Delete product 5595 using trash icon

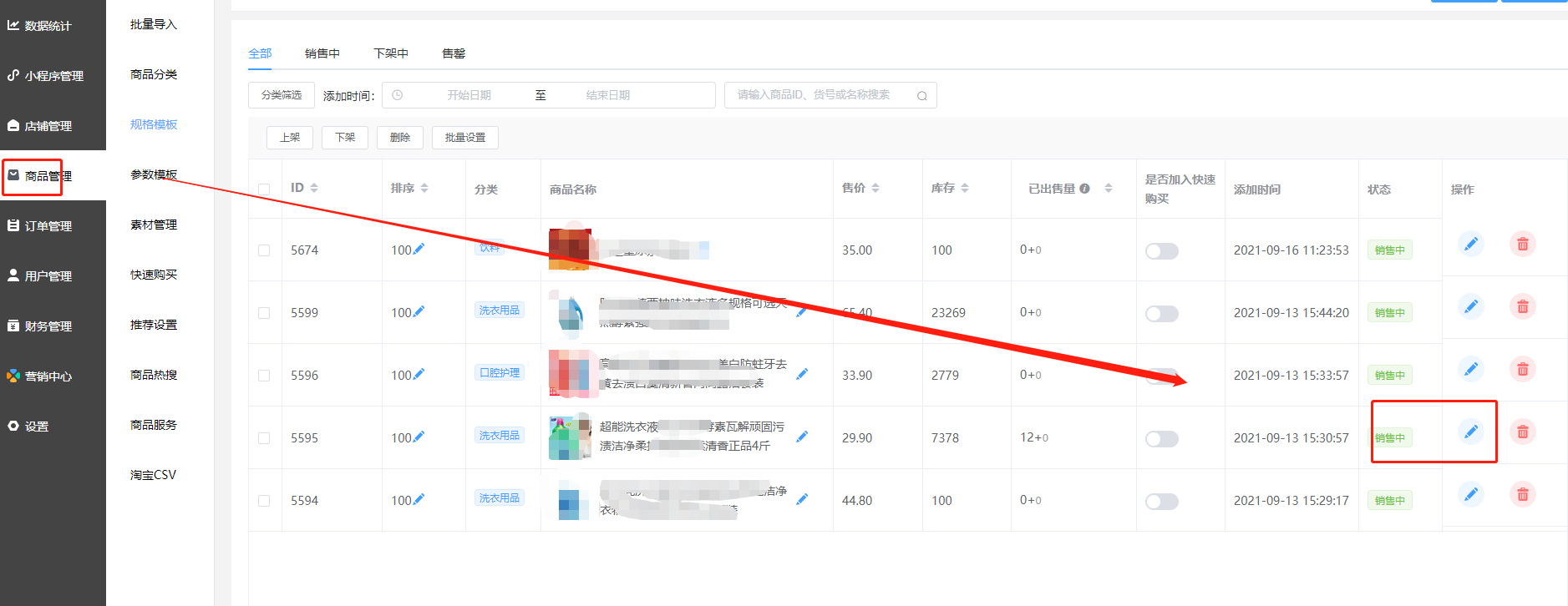pyautogui.click(x=1523, y=432)
